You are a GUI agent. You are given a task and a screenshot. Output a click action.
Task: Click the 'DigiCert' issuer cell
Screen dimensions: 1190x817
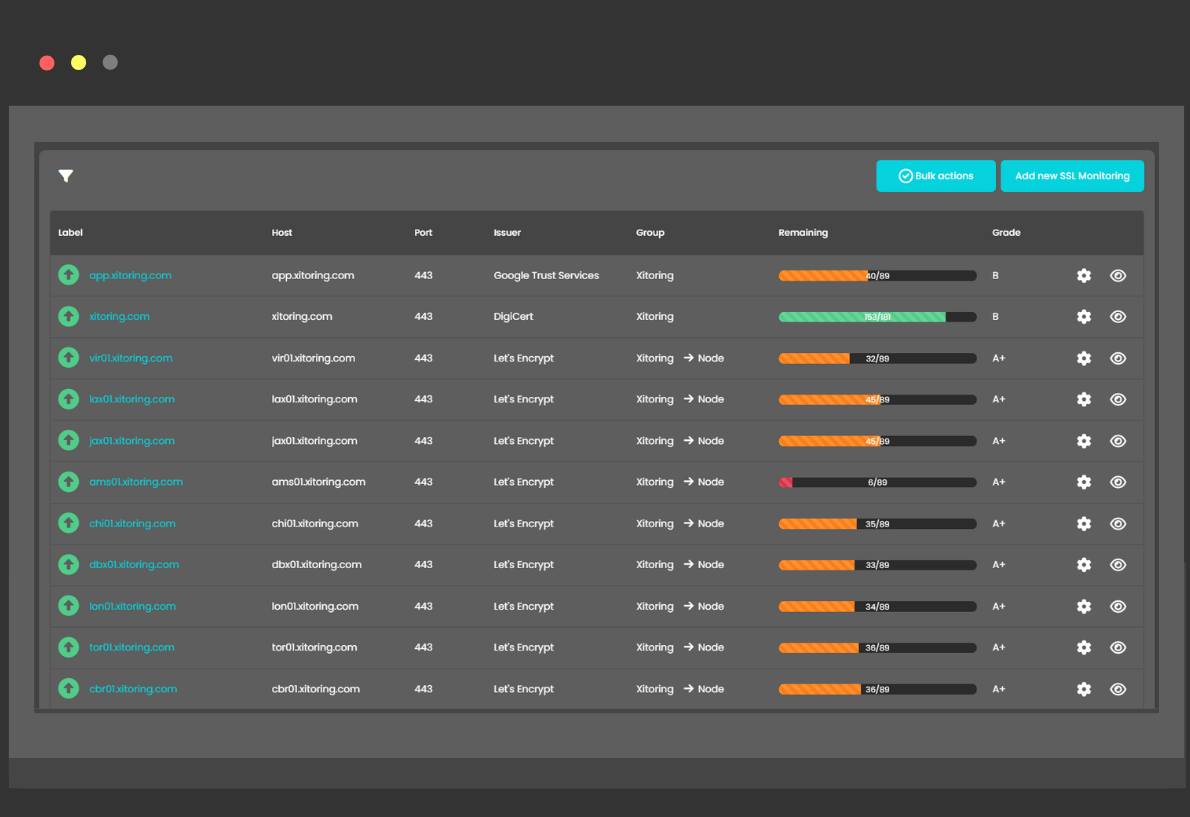tap(513, 316)
